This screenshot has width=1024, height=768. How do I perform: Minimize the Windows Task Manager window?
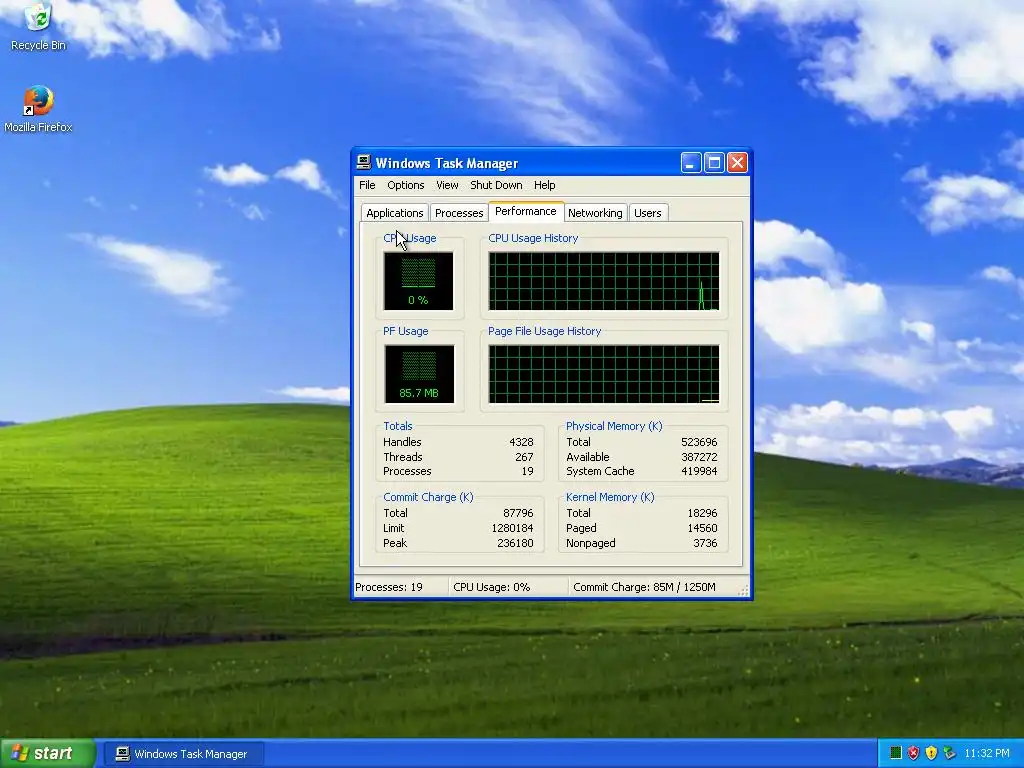tap(690, 163)
